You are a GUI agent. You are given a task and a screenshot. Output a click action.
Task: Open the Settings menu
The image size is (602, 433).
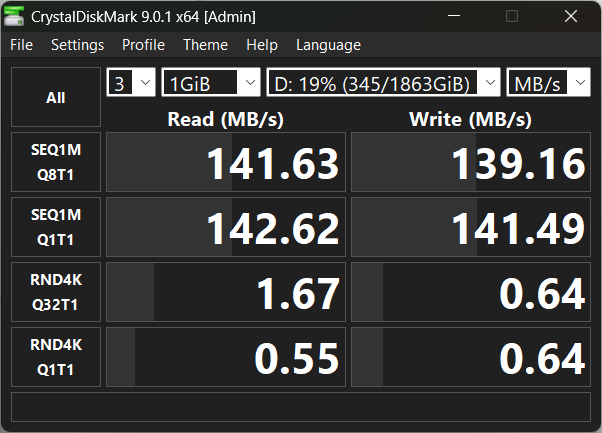[x=78, y=45]
